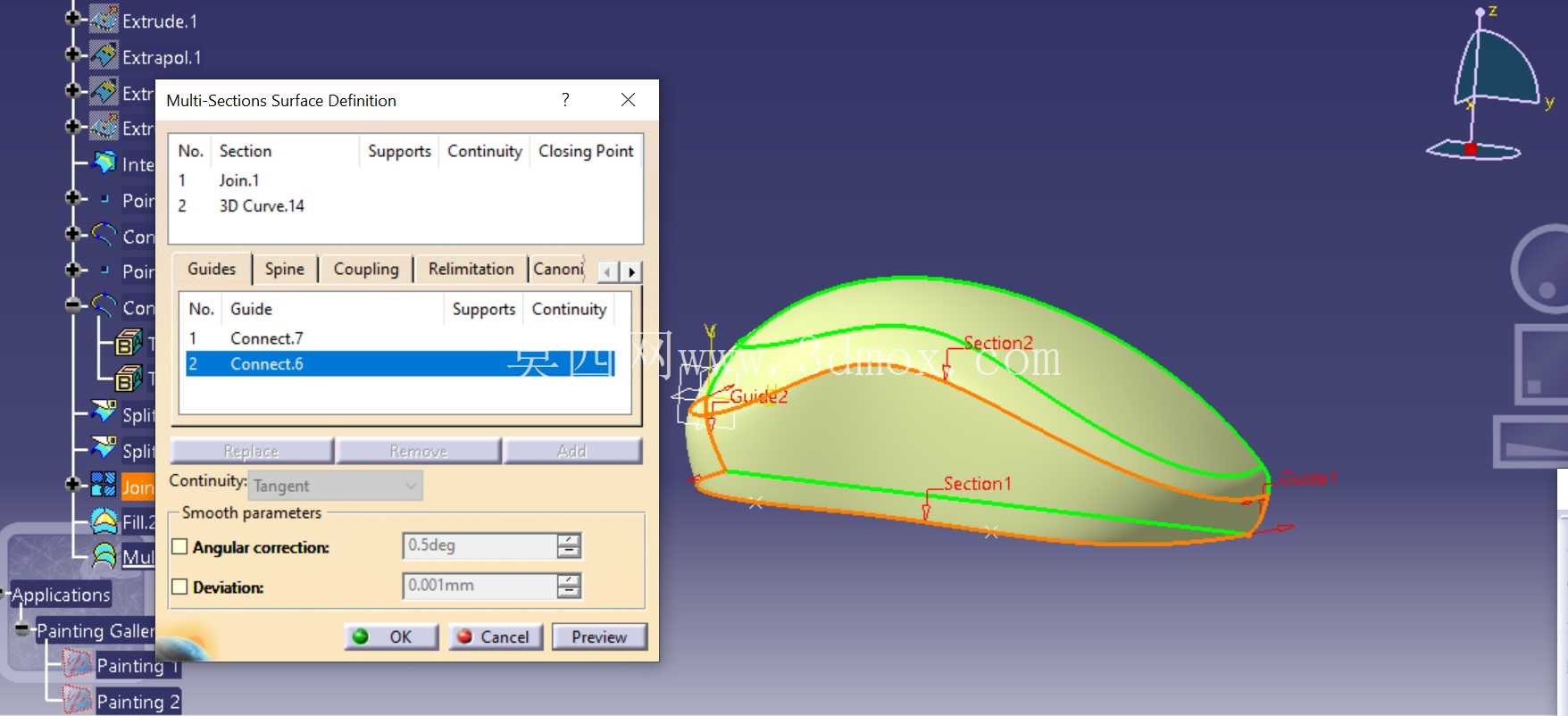Viewport: 1568px width, 716px height.
Task: Click the Preview button
Action: 599,637
